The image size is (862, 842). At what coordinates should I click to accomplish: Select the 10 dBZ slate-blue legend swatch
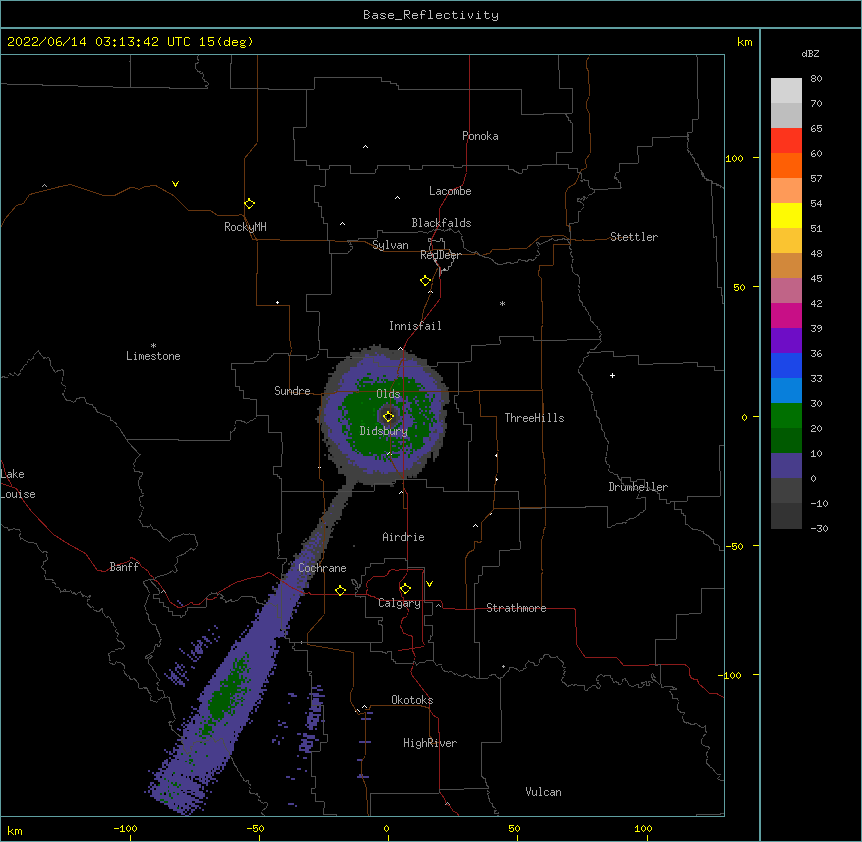click(x=786, y=466)
